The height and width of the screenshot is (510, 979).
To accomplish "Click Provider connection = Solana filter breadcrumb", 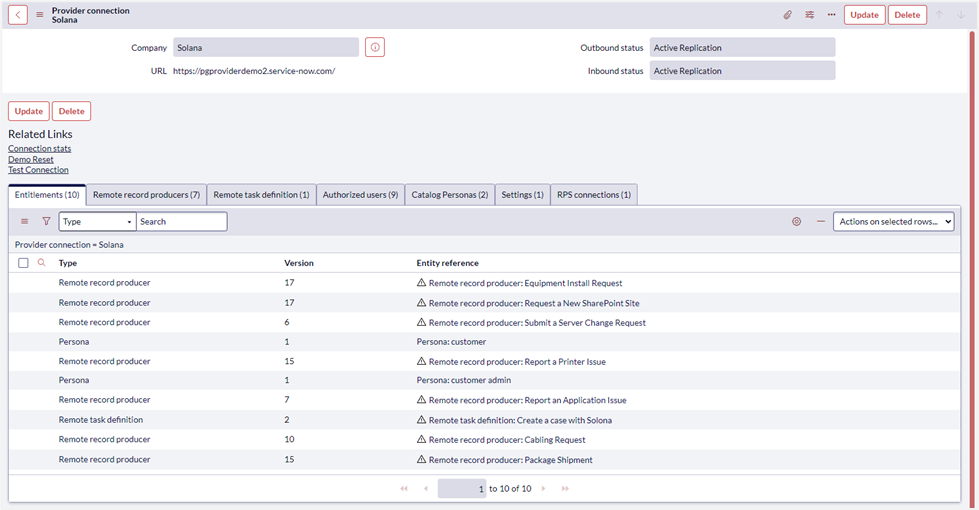I will [69, 245].
